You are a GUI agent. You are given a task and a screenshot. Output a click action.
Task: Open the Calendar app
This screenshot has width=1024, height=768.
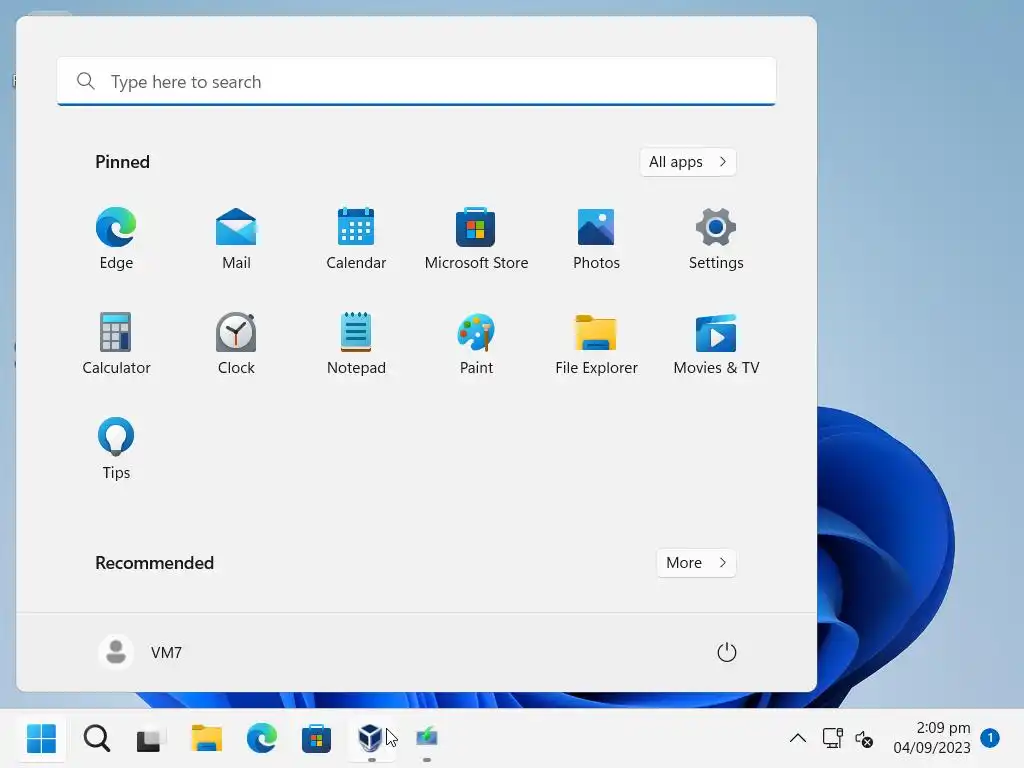point(356,238)
